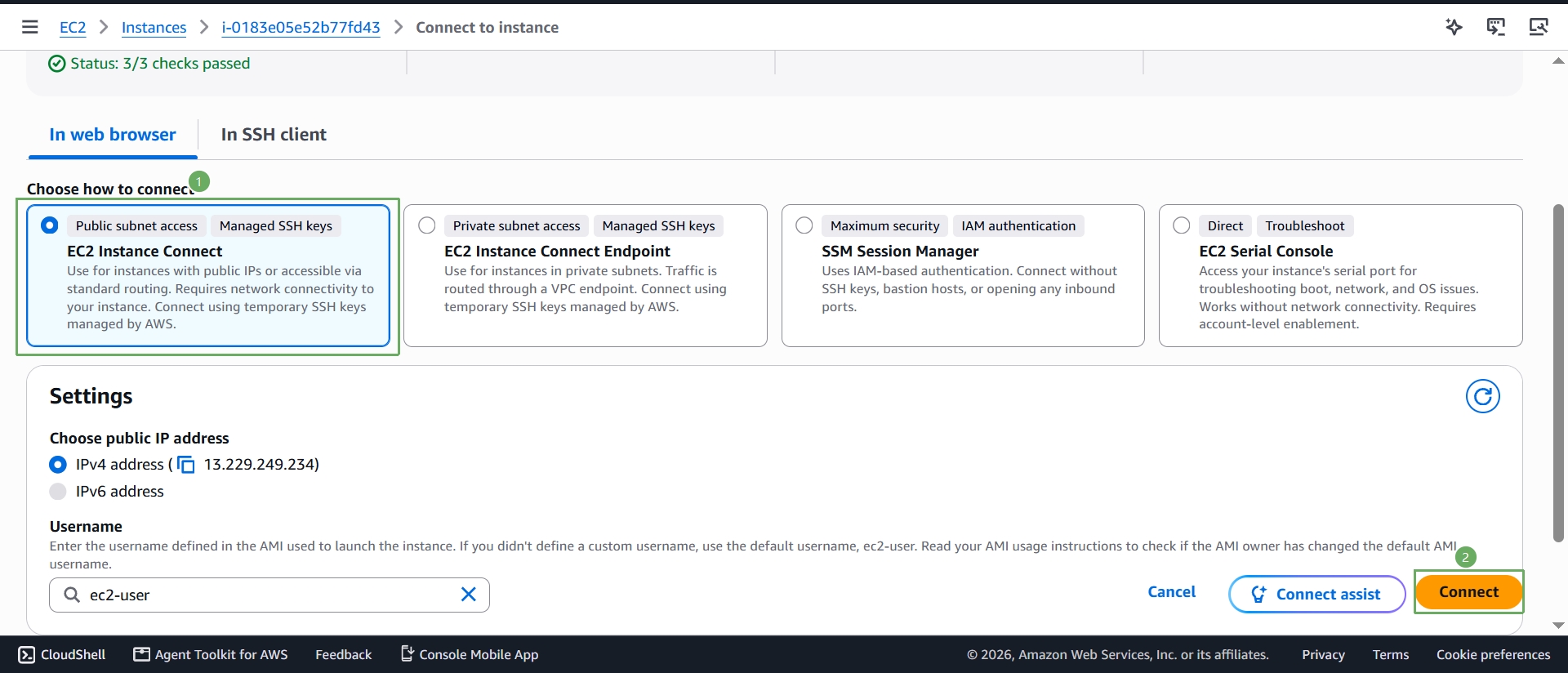Click the search magnifier in username field
This screenshot has height=673, width=1568.
[72, 595]
